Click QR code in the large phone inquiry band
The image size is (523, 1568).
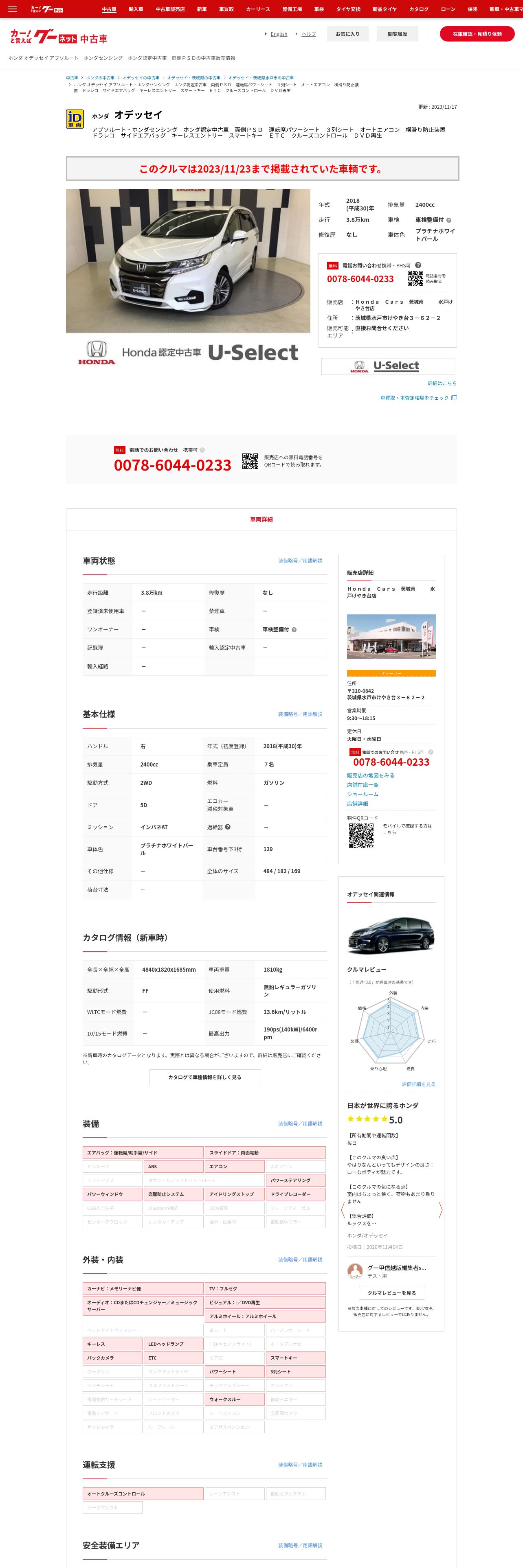(x=250, y=461)
